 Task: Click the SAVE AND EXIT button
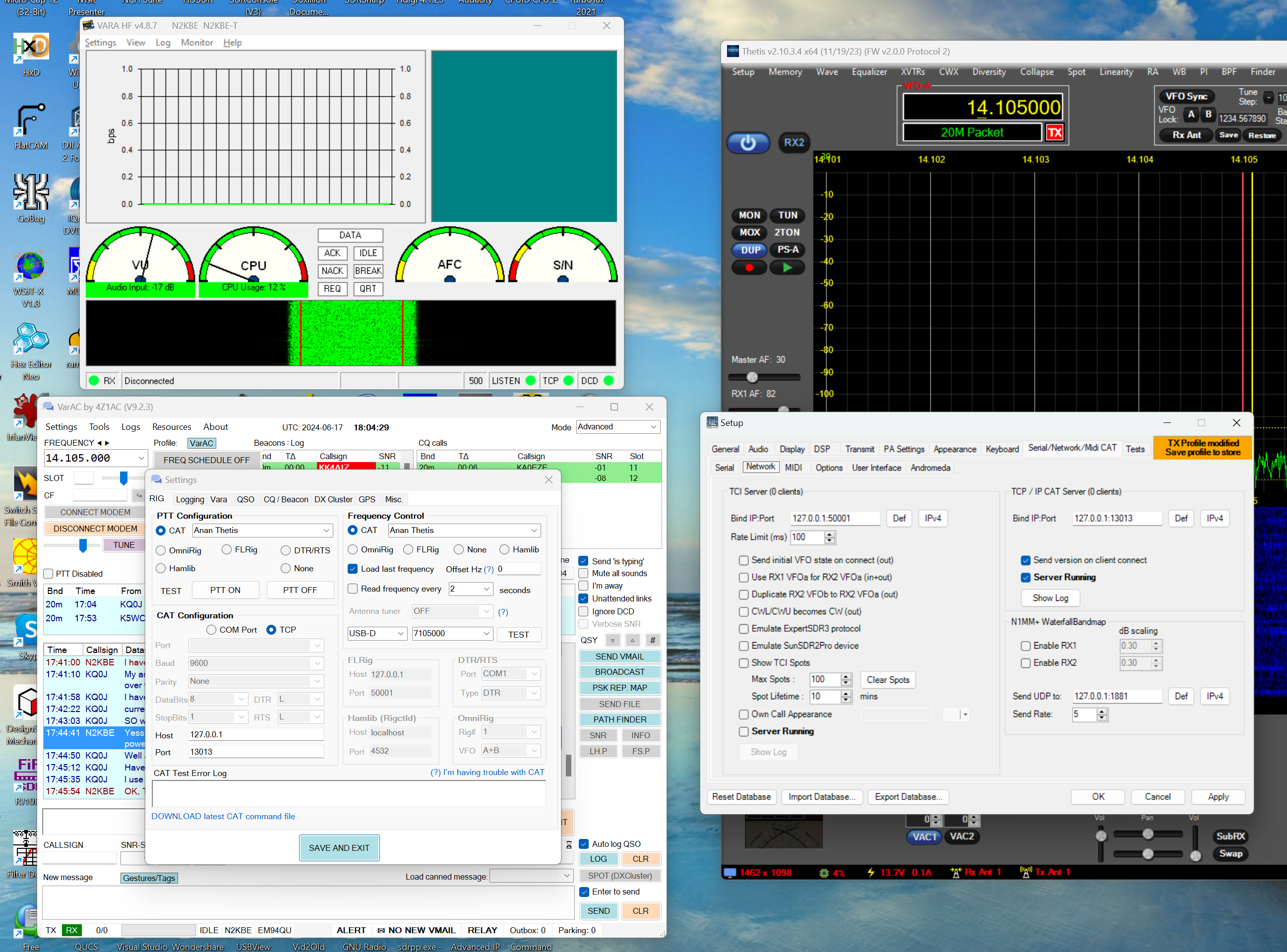[339, 848]
